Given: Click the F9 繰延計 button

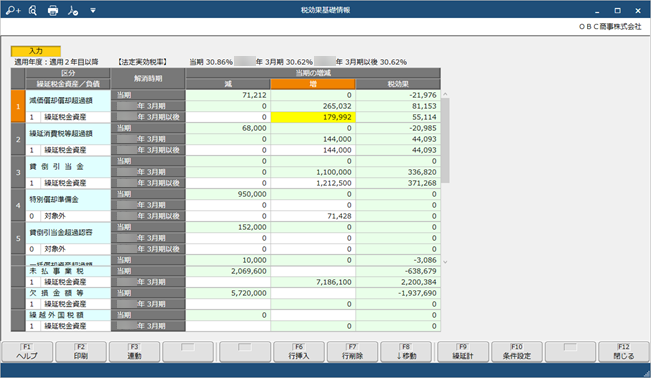Looking at the screenshot, I should coord(463,351).
